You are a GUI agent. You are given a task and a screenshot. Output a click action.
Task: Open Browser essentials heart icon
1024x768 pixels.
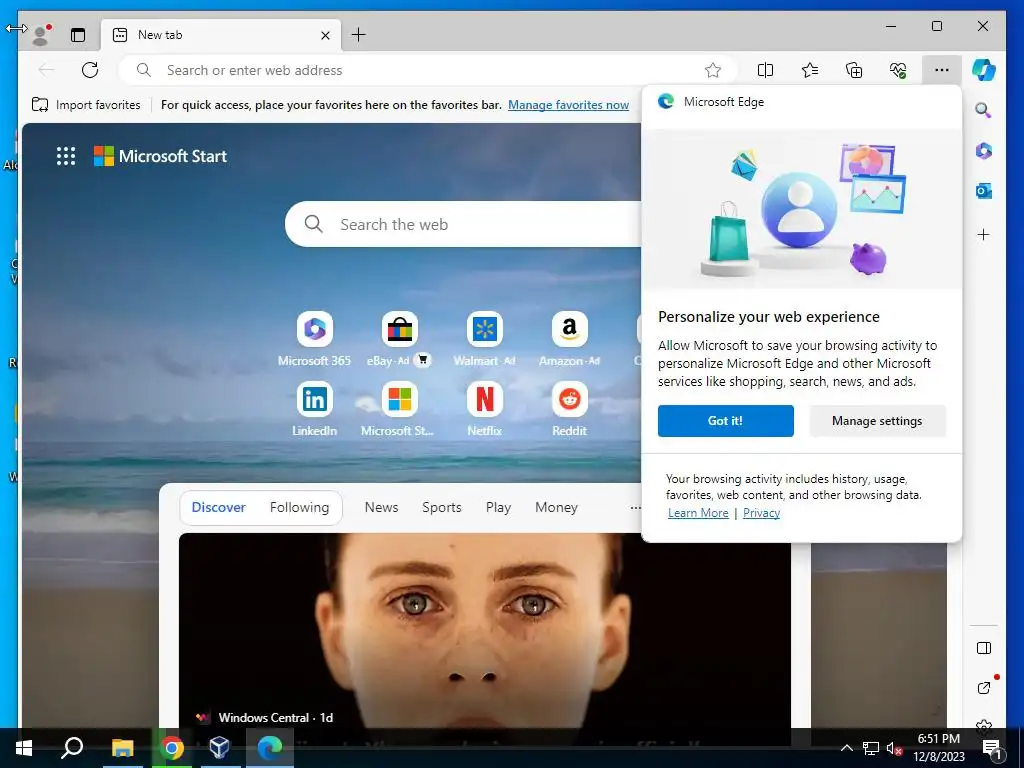tap(898, 70)
